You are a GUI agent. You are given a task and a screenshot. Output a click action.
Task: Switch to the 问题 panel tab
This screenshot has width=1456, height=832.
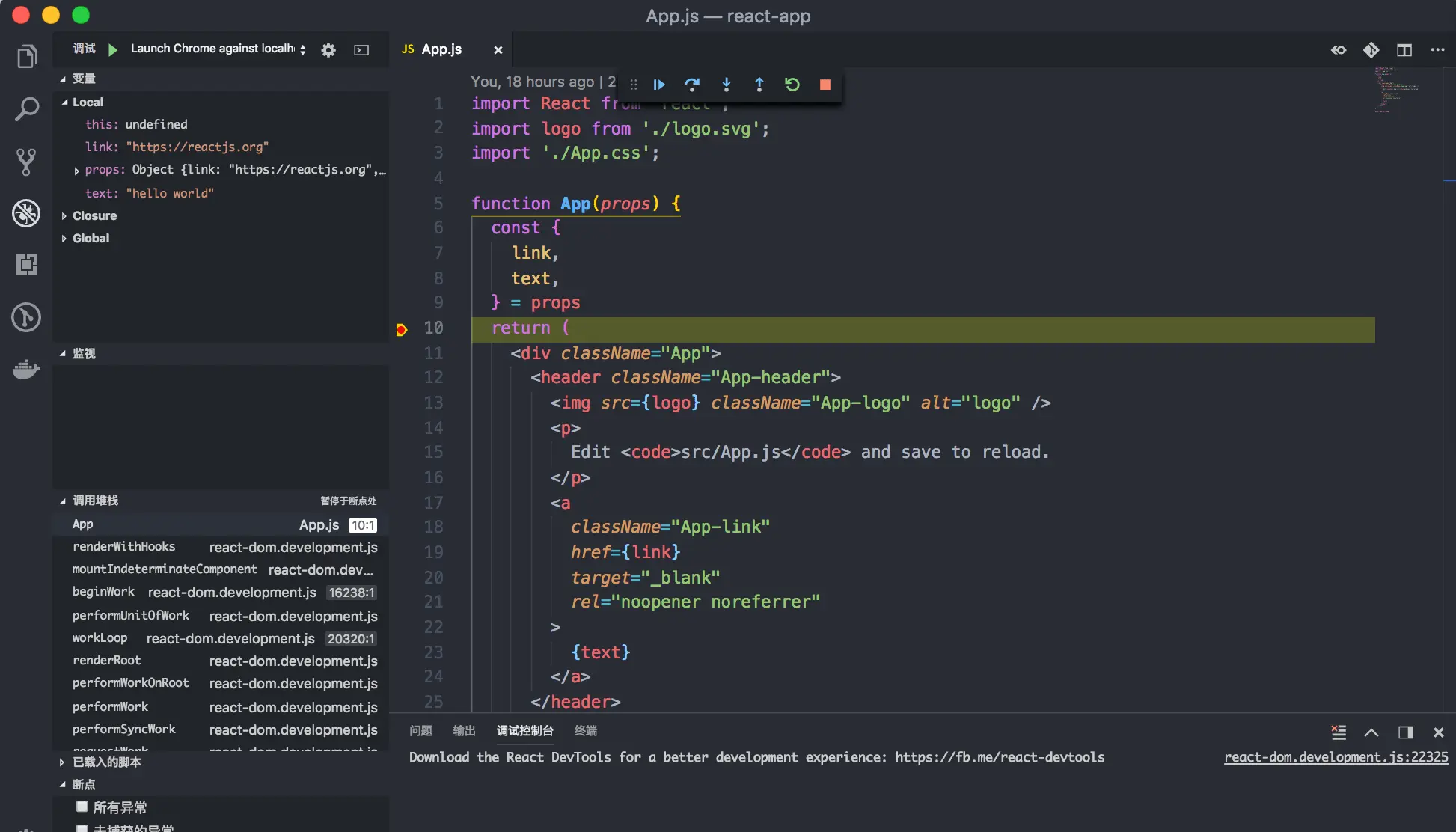click(x=420, y=731)
